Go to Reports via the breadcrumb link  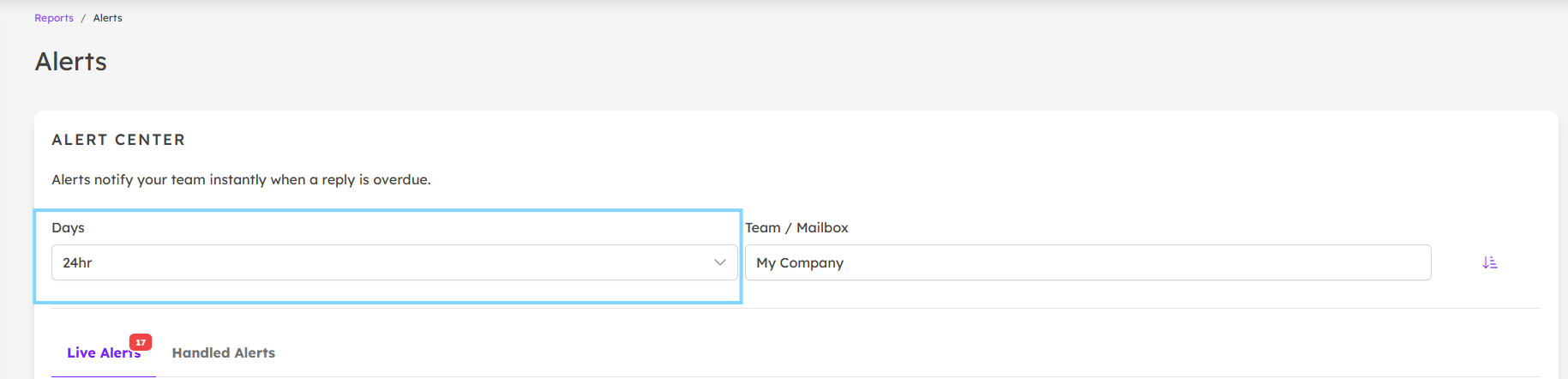click(54, 18)
